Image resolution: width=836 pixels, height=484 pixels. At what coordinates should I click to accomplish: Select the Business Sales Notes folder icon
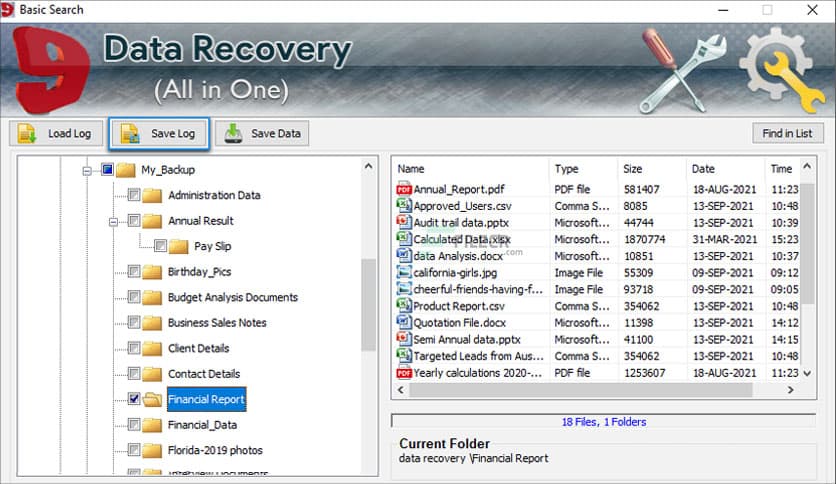pos(152,323)
